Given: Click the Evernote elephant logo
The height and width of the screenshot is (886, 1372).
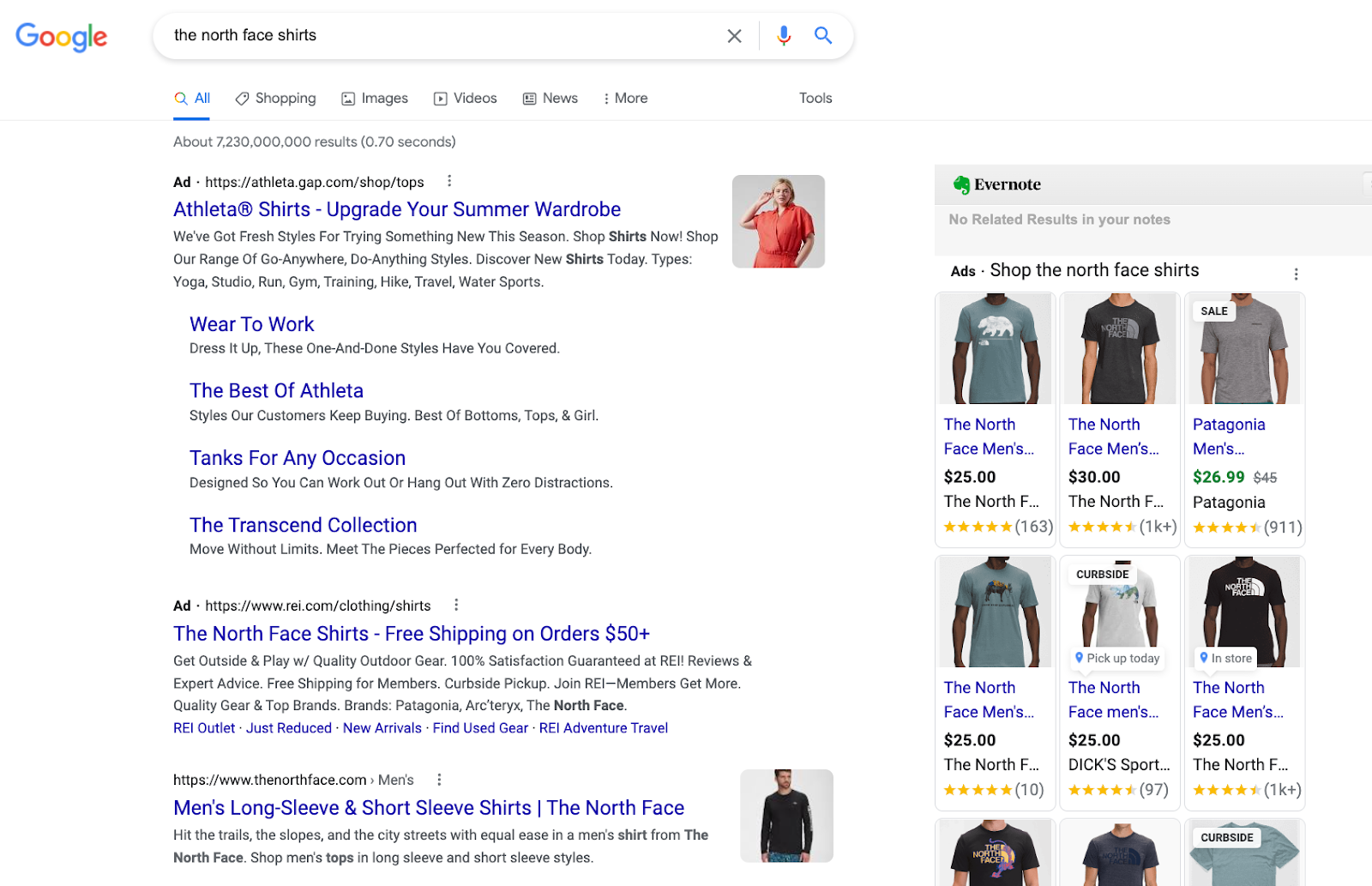Looking at the screenshot, I should point(961,184).
